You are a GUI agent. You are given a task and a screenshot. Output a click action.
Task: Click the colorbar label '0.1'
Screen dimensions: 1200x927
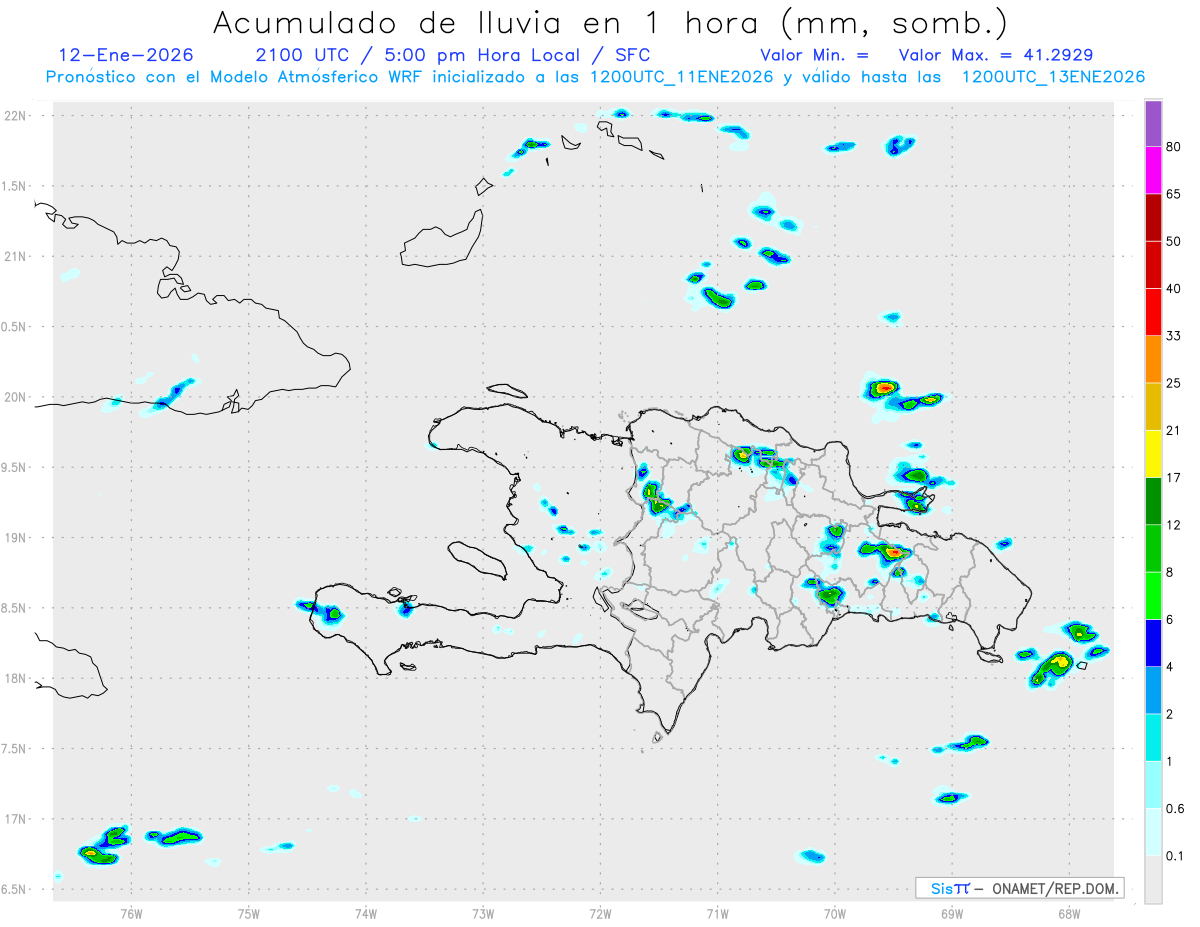1176,855
